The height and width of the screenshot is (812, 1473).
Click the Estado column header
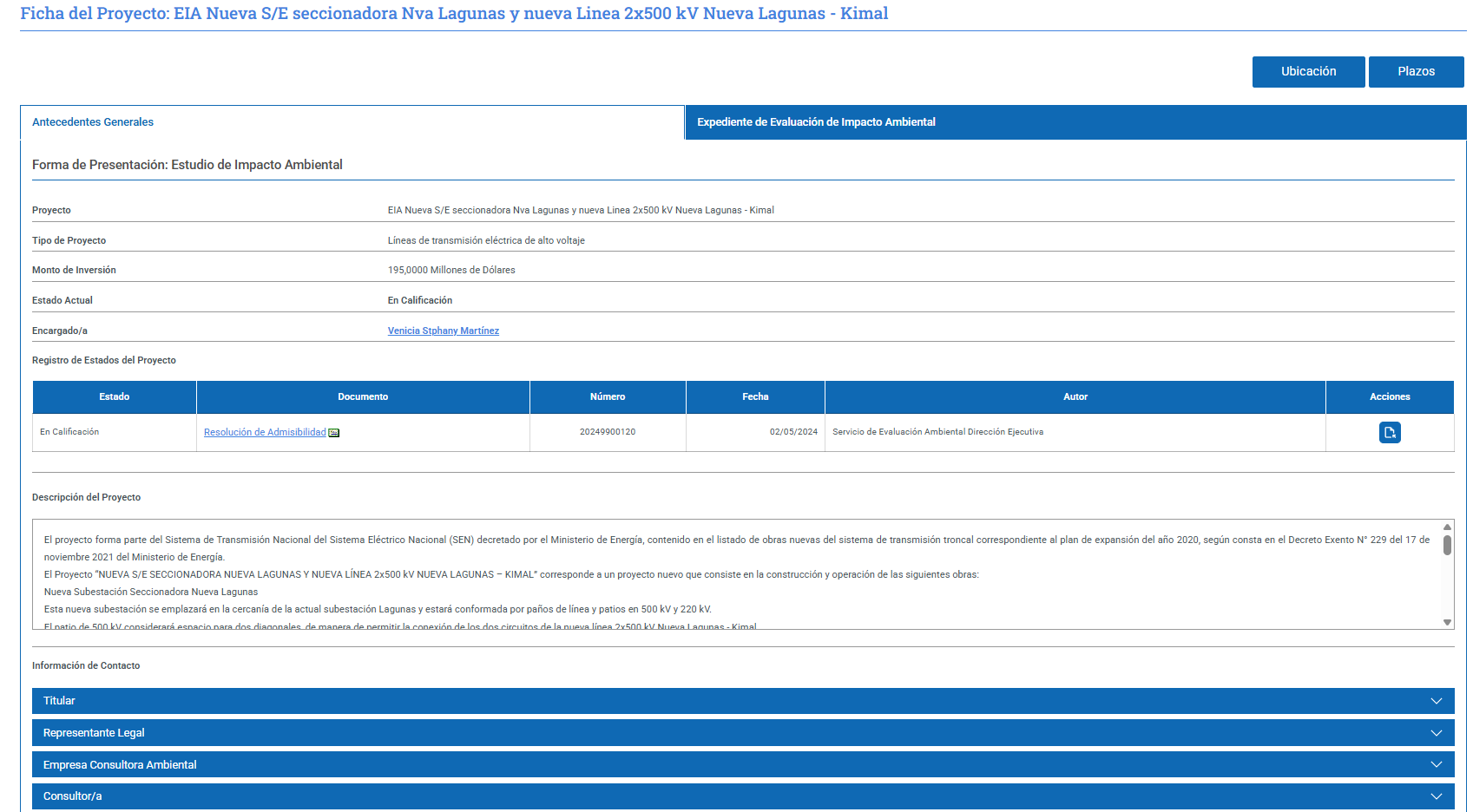click(x=114, y=396)
